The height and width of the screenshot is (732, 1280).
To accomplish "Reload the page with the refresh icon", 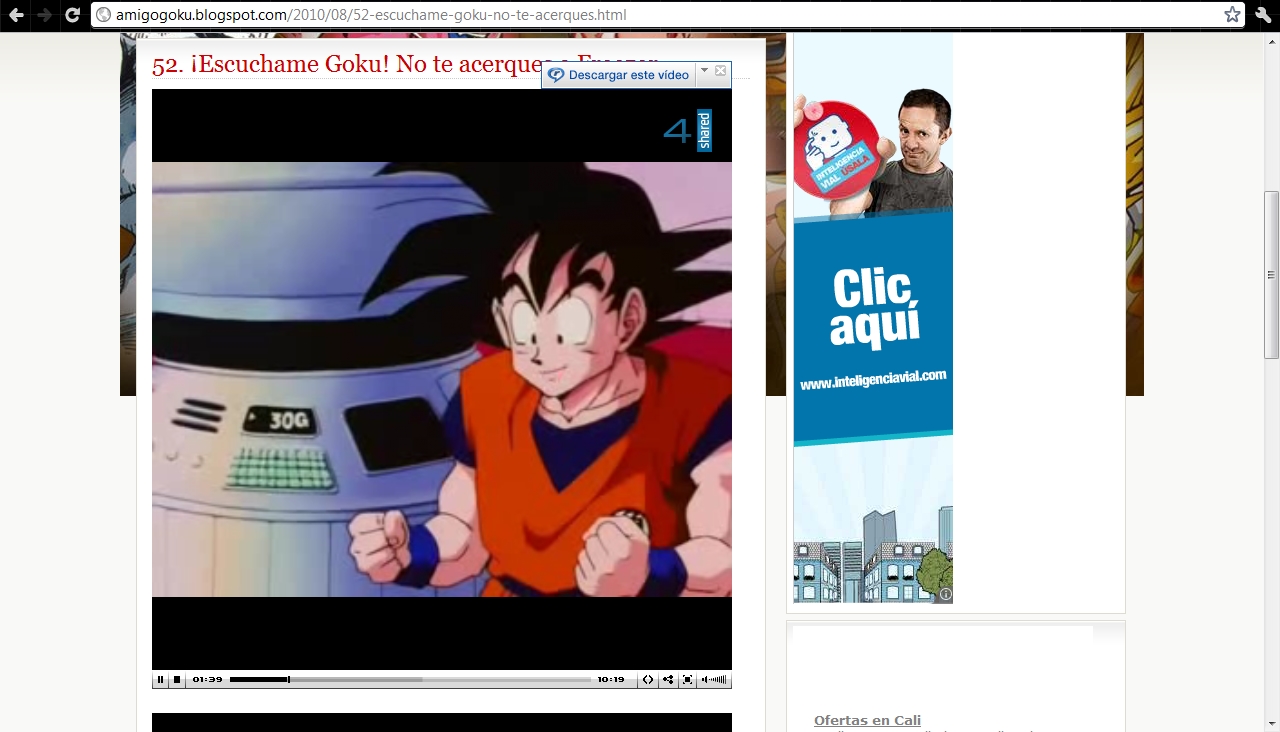I will 72,15.
